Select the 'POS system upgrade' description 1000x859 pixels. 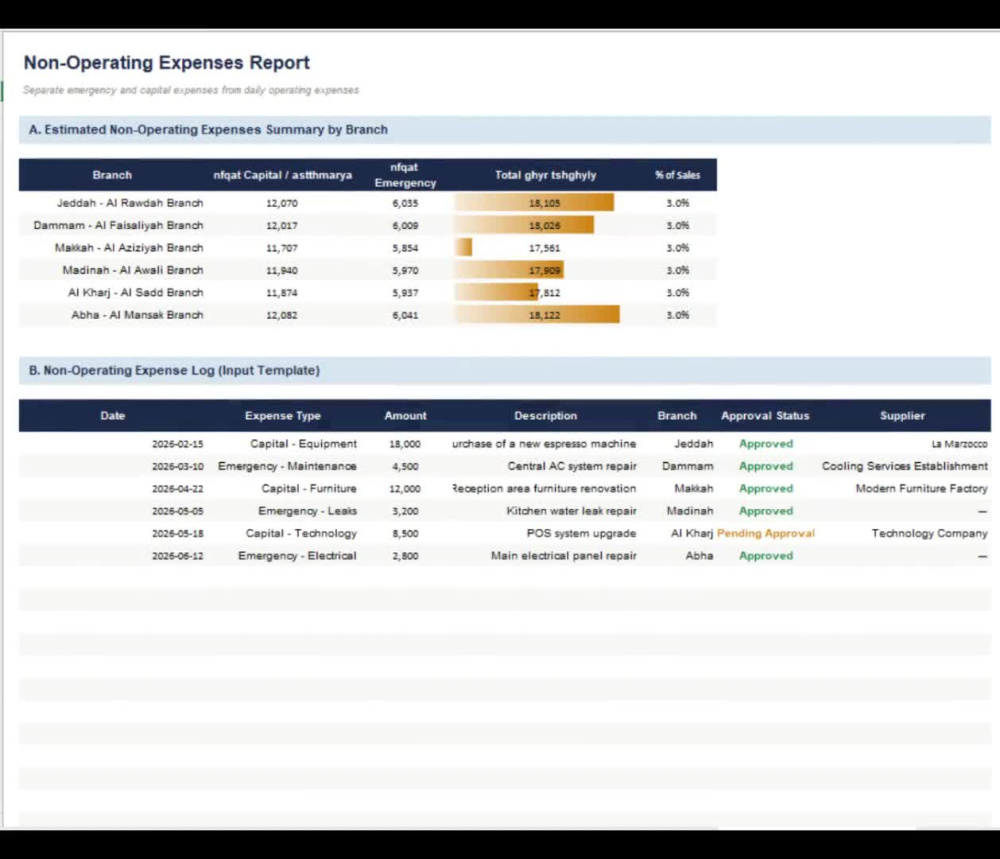(x=581, y=533)
